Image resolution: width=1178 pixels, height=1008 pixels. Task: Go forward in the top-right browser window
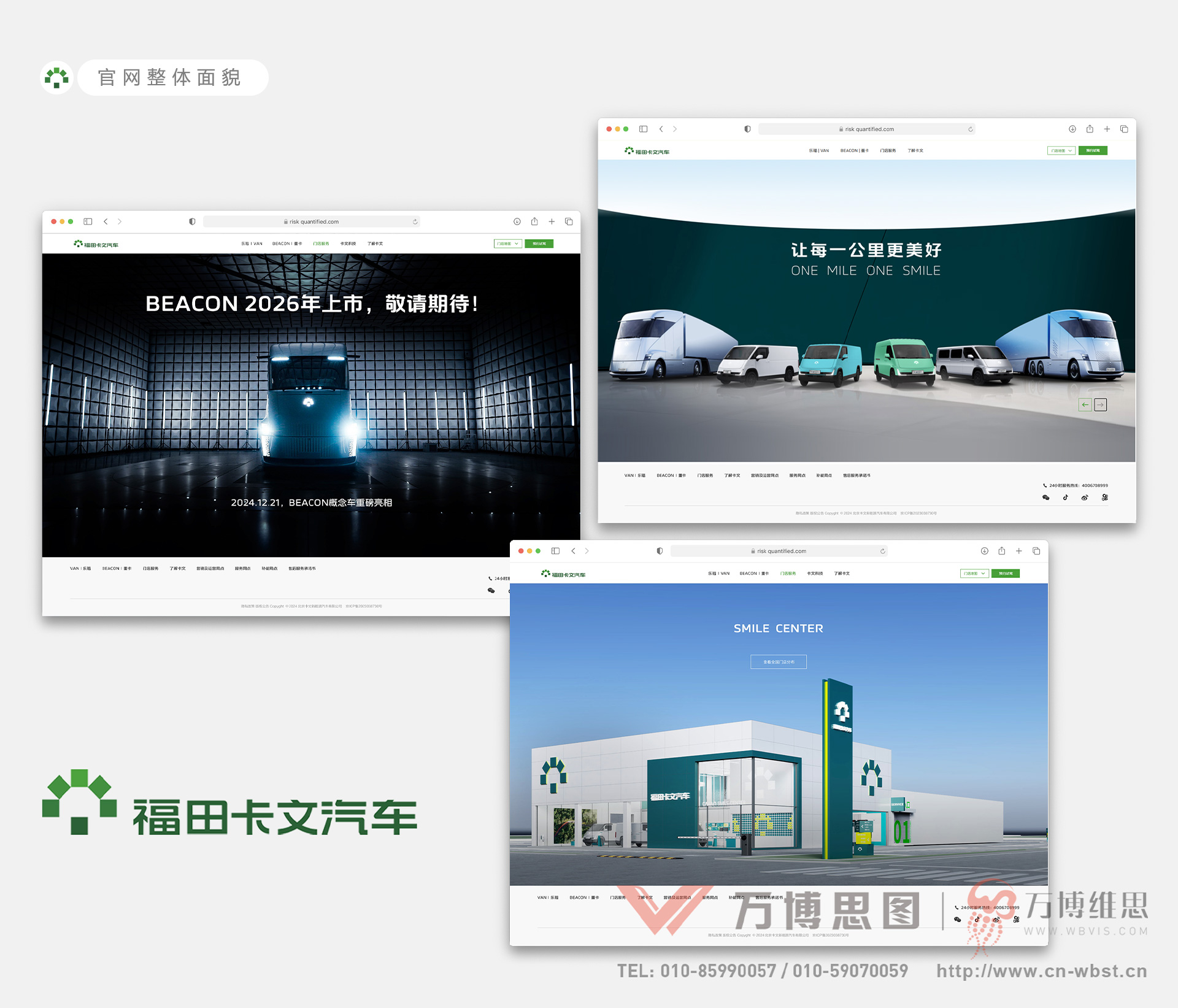[x=675, y=129]
